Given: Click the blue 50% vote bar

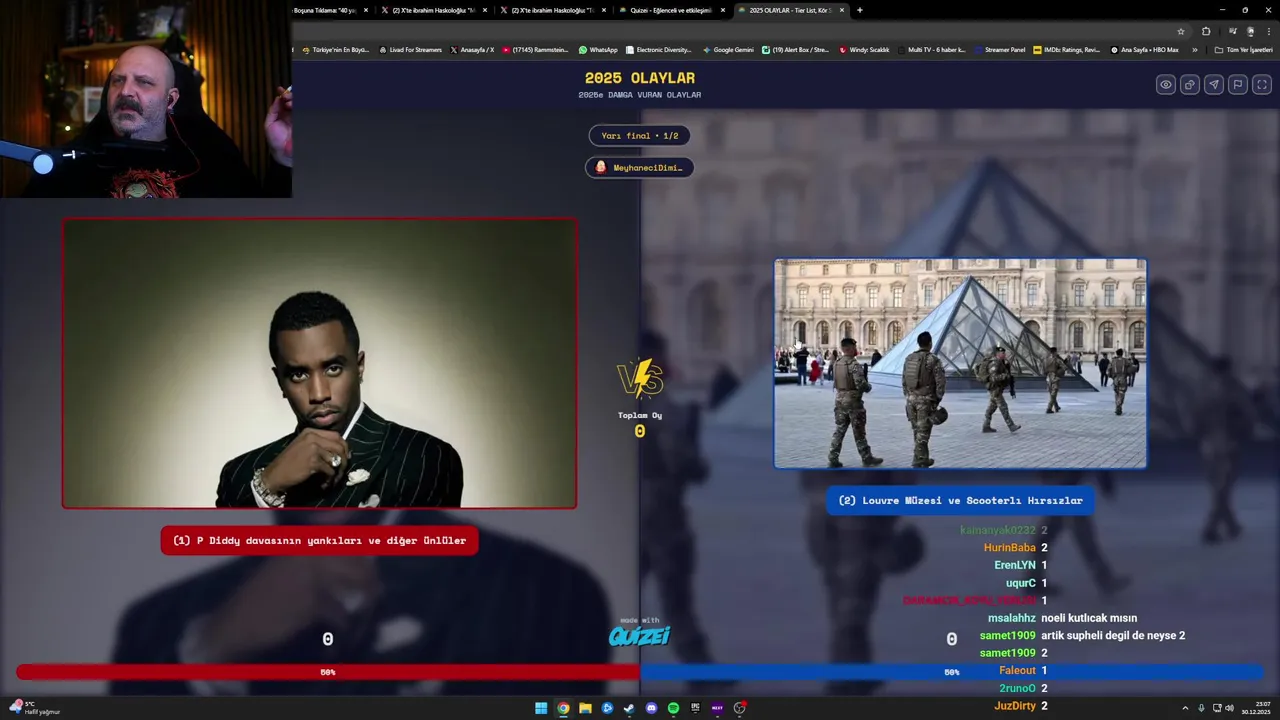Looking at the screenshot, I should coord(952,672).
